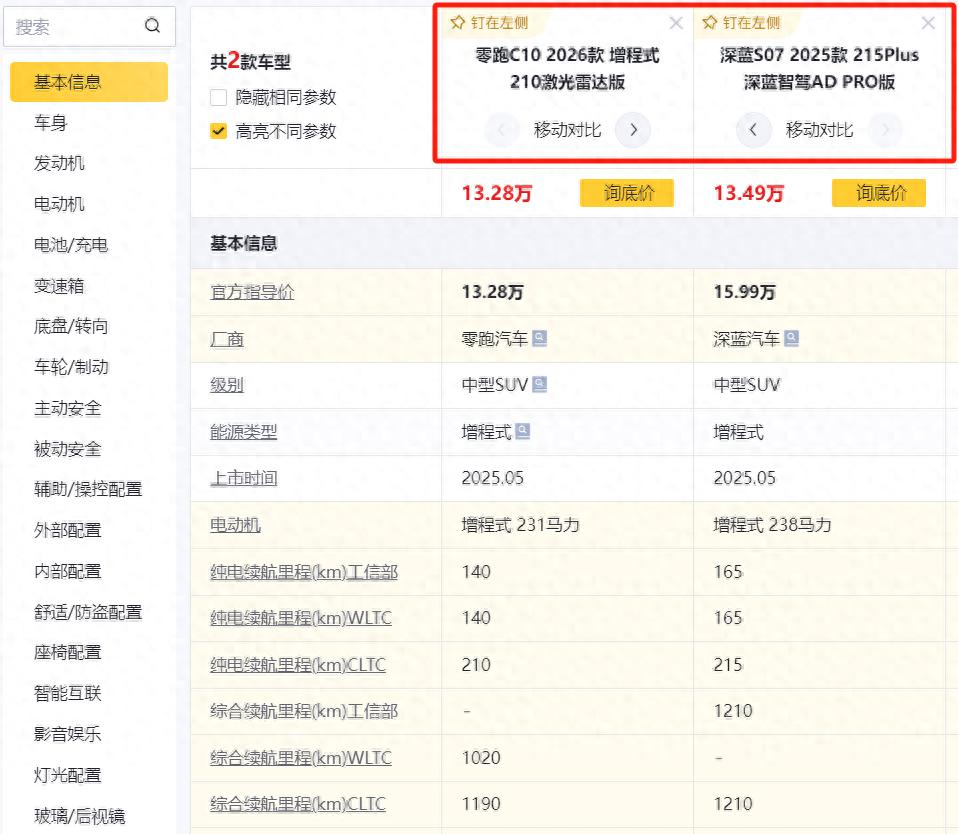Remove 深蓝S07 from comparison
Viewport: 958px width, 834px height.
pyautogui.click(x=928, y=23)
